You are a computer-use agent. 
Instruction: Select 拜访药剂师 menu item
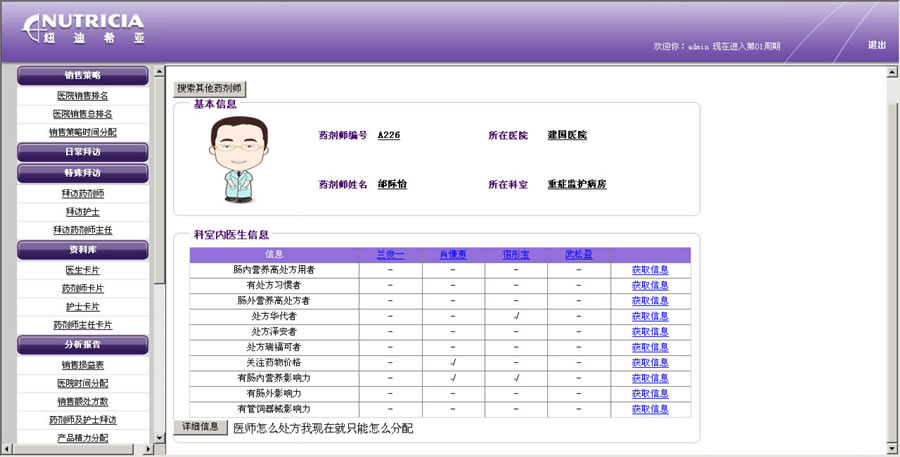coord(83,193)
